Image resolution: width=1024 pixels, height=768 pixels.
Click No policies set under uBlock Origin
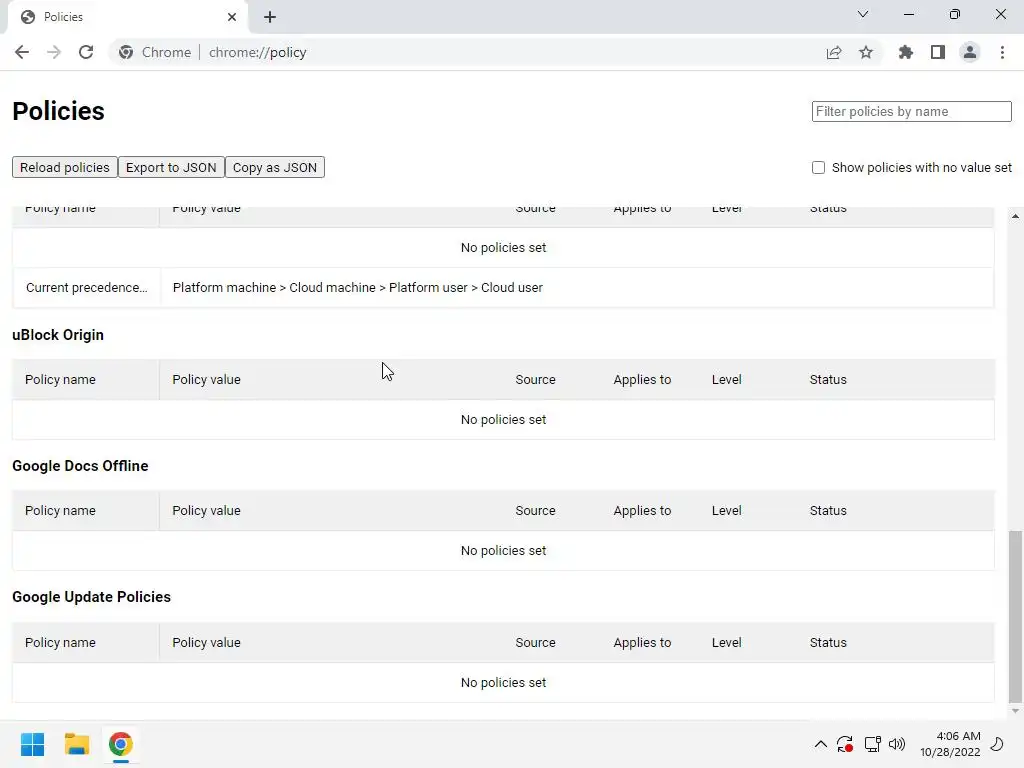[x=504, y=419]
